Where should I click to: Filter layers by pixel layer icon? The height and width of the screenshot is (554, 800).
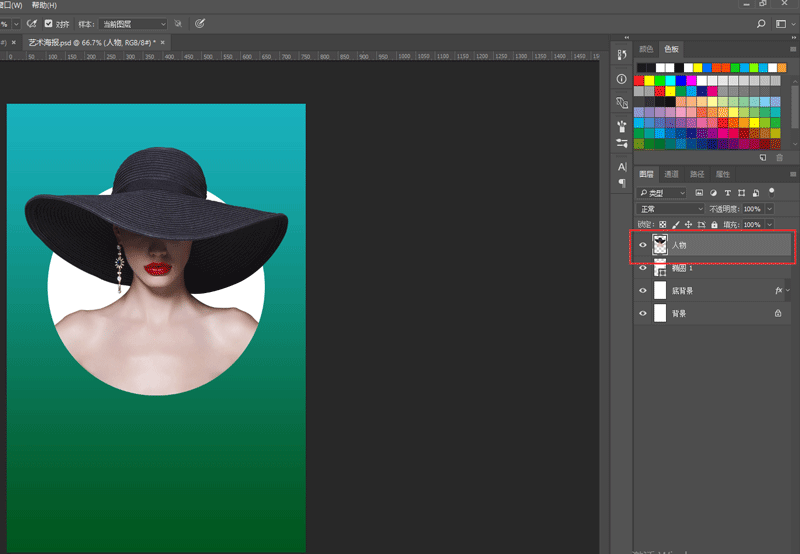point(699,193)
